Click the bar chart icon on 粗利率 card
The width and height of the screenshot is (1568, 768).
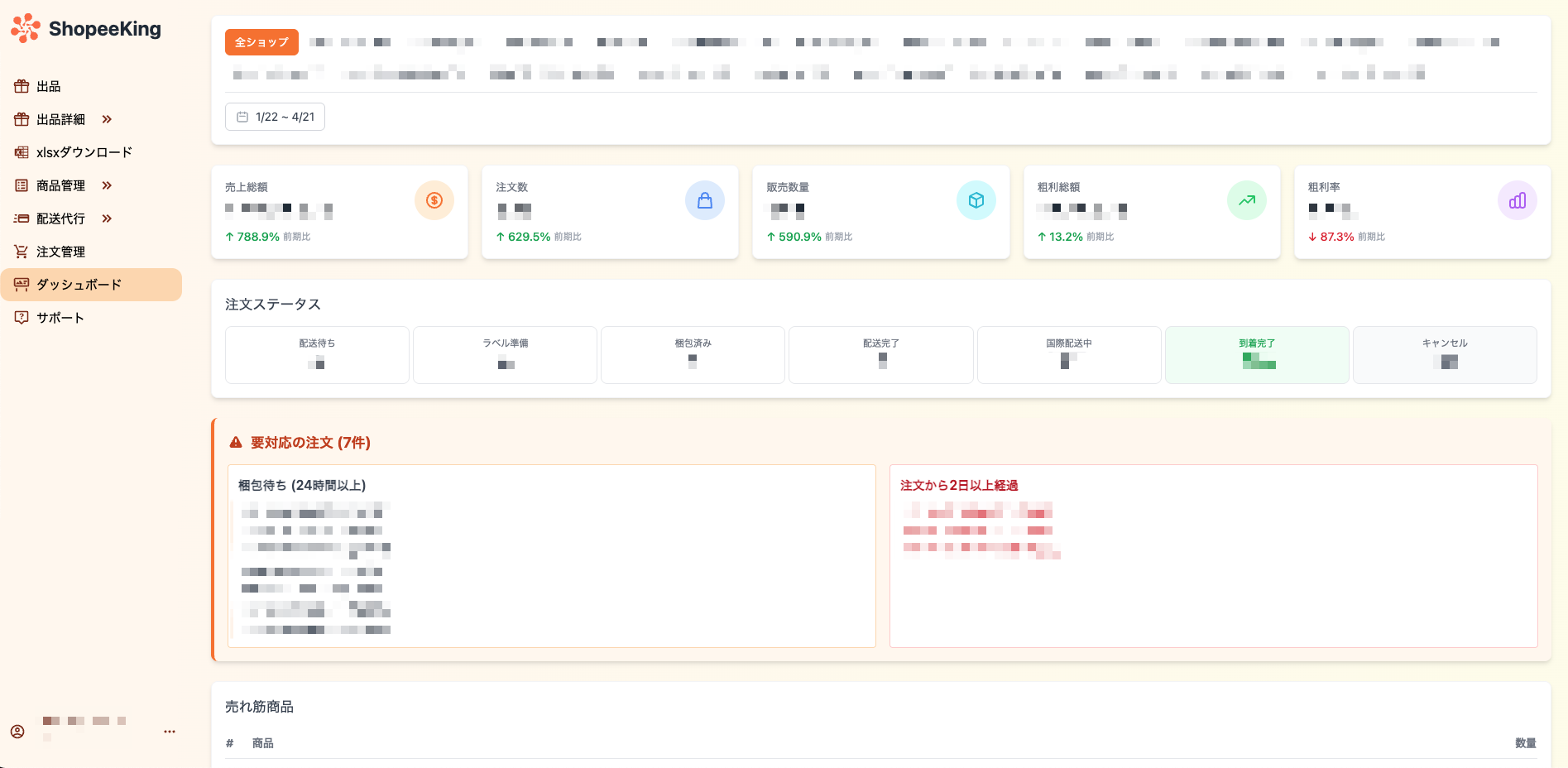[1518, 200]
